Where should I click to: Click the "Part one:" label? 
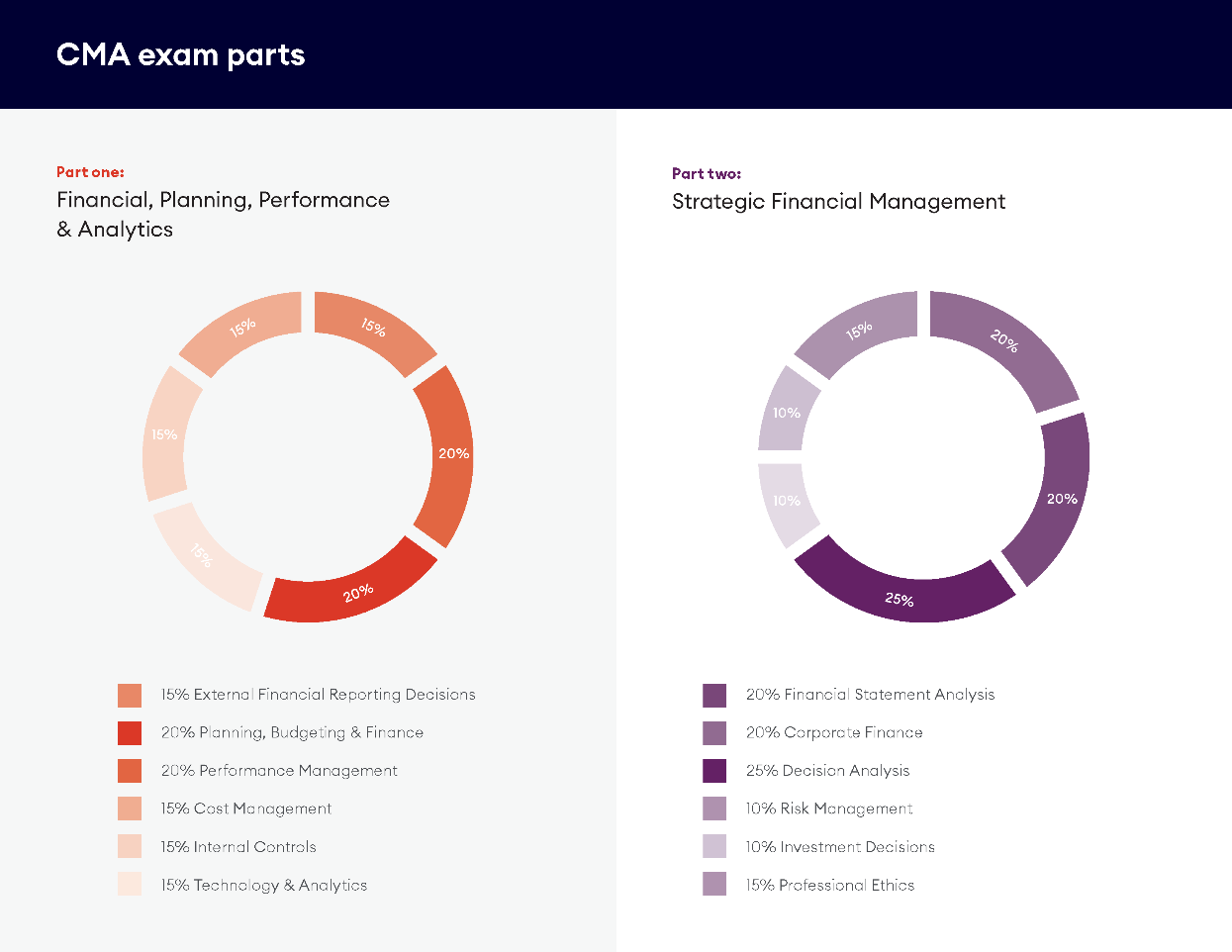pos(90,172)
